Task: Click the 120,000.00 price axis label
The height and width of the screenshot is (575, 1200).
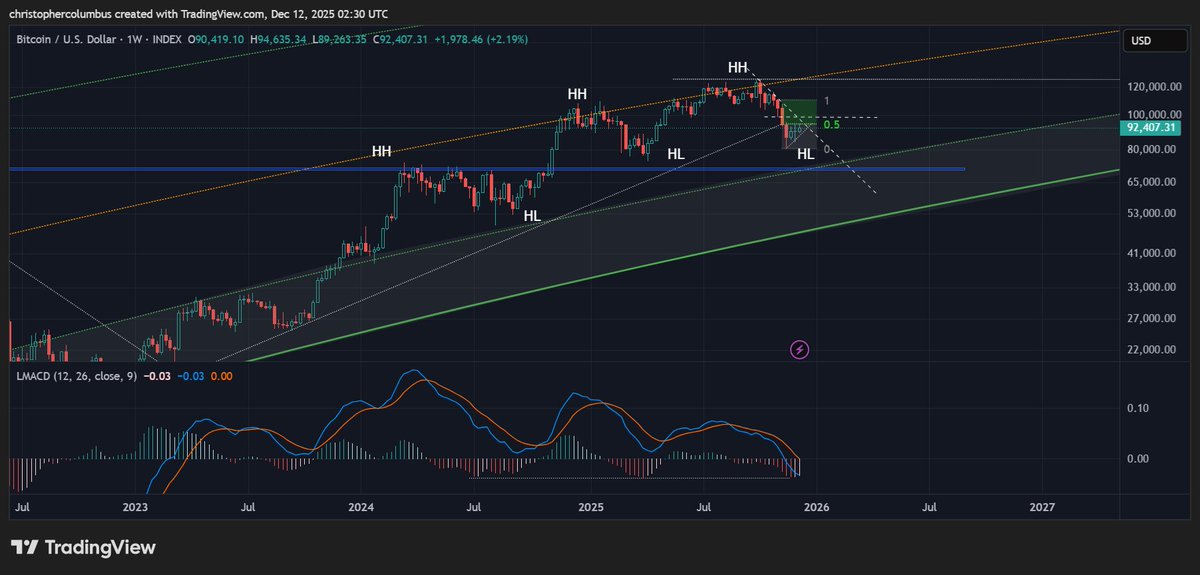Action: pos(1153,87)
